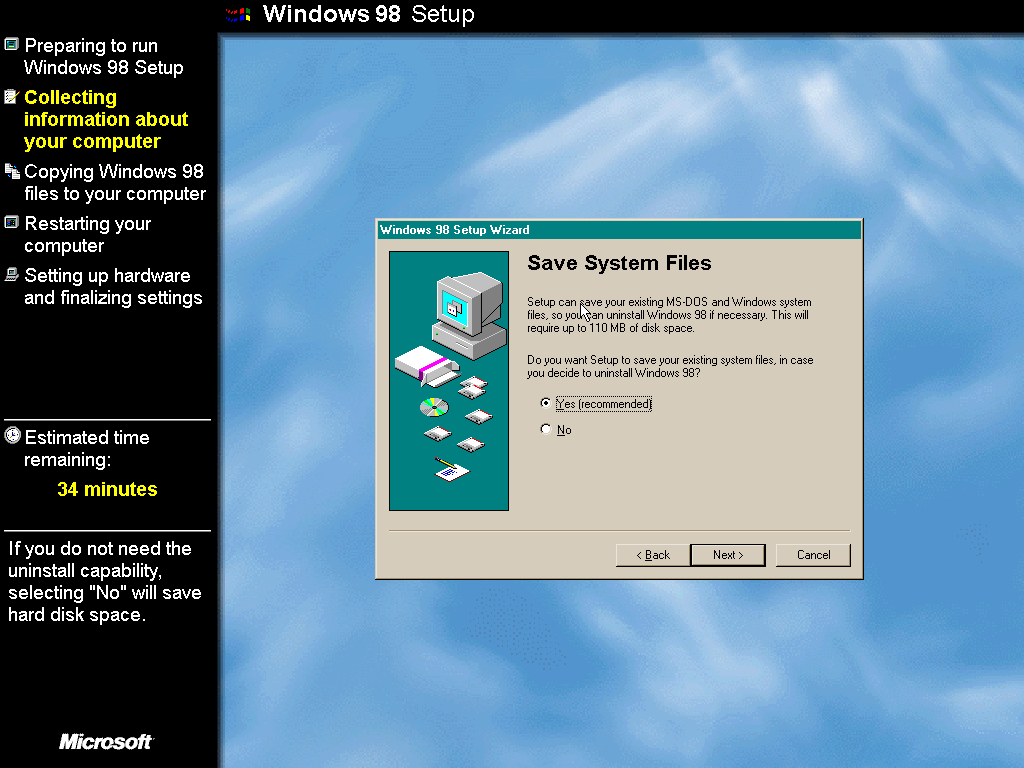
Task: Click the 'Do you want Setup to save' question
Action: pos(670,366)
